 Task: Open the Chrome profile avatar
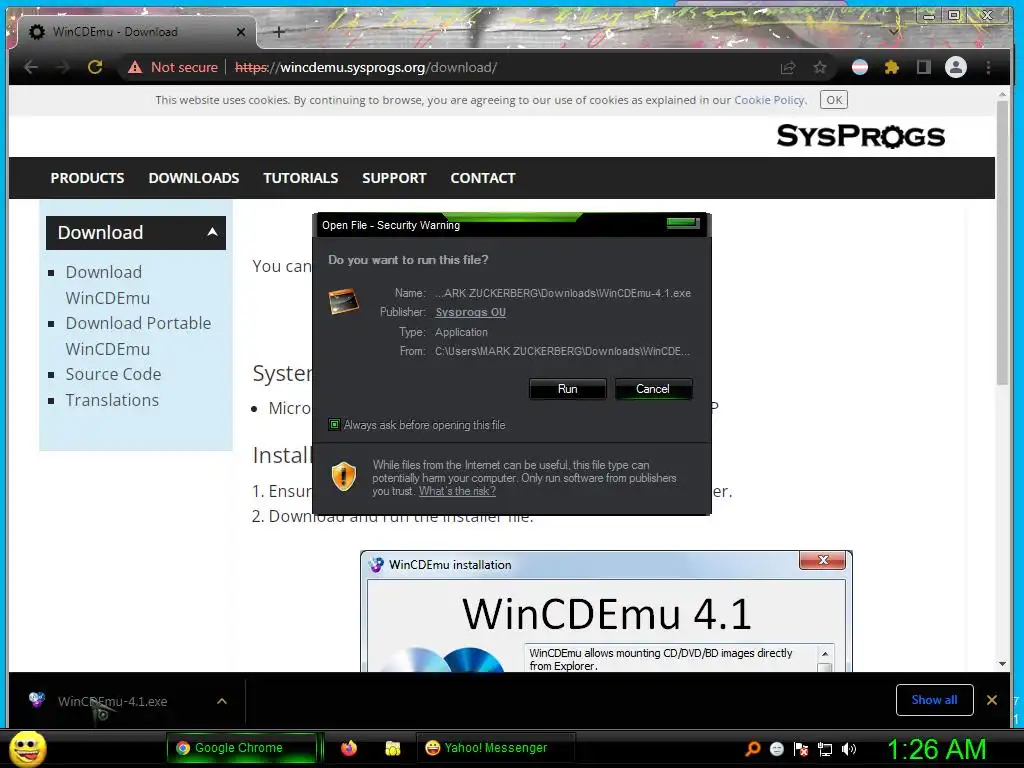click(955, 67)
